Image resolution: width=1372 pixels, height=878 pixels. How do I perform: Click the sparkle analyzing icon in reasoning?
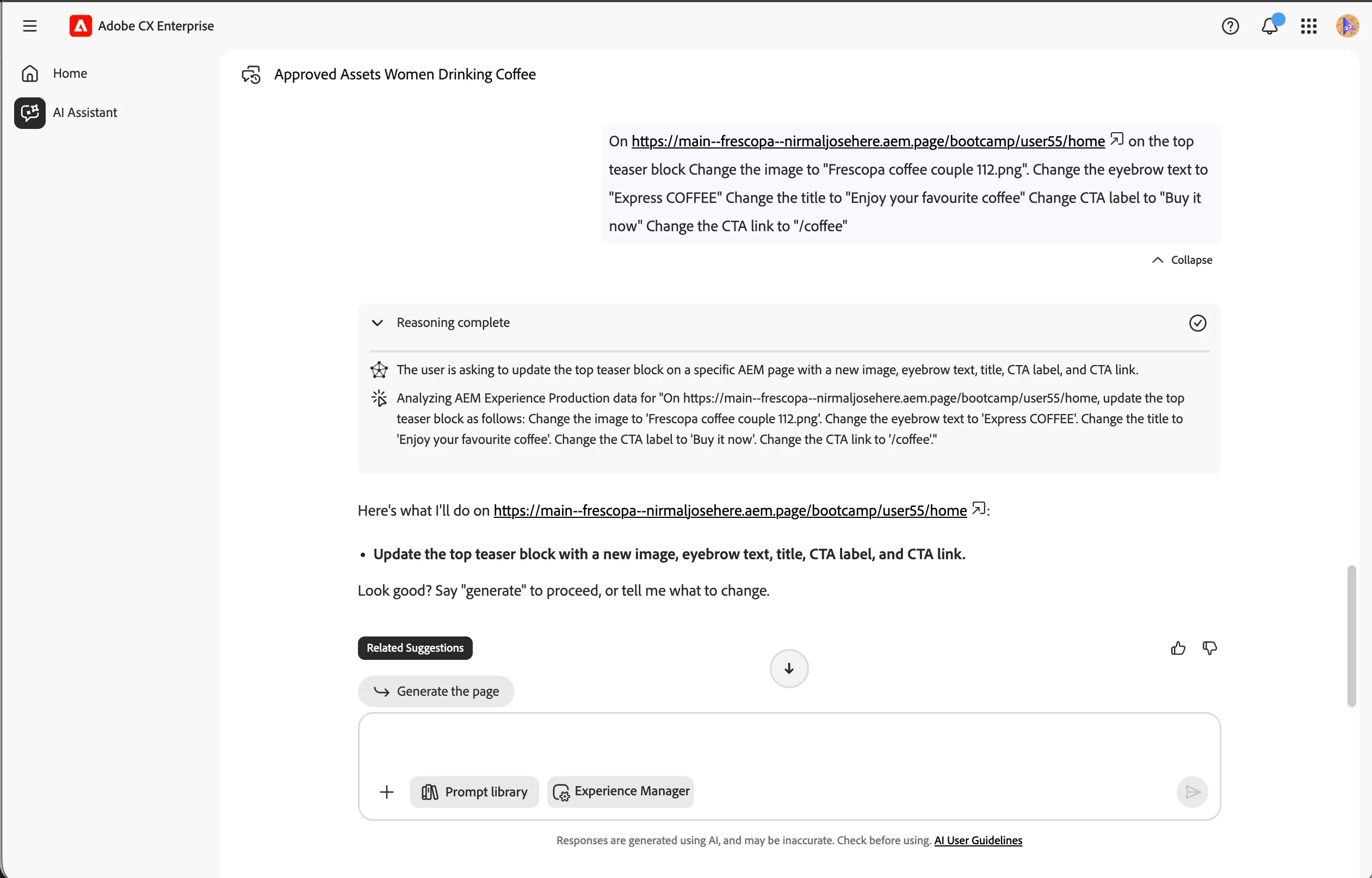point(379,398)
